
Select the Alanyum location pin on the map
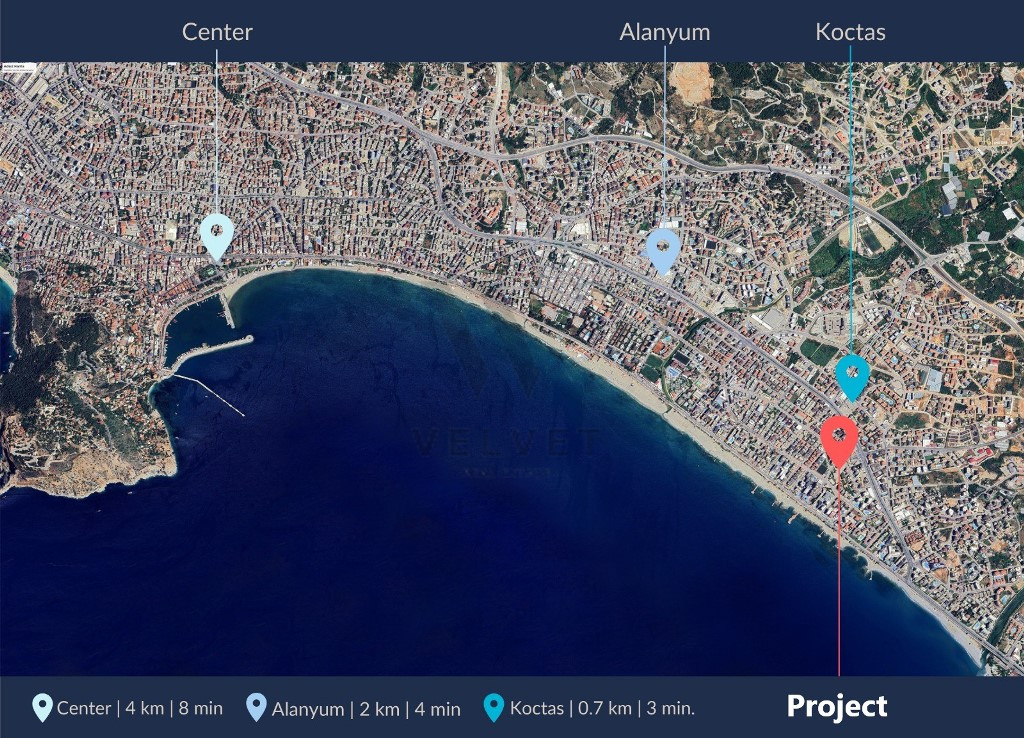[x=663, y=247]
